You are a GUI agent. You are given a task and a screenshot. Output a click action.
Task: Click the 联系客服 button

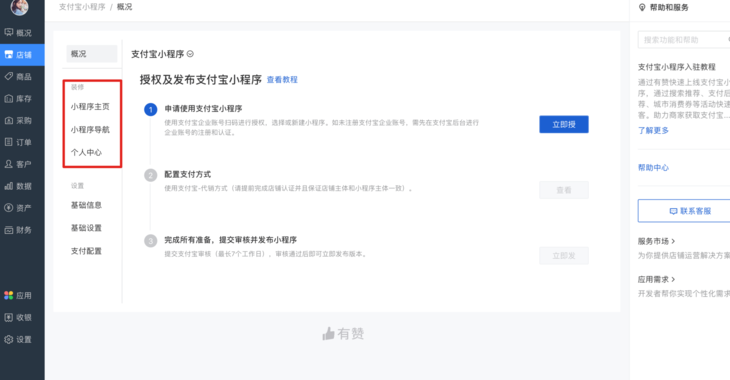coord(684,211)
